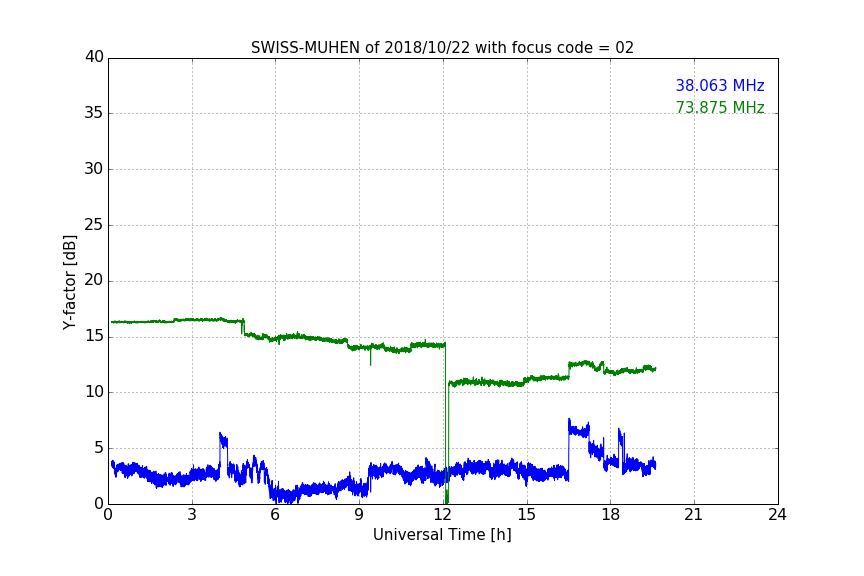Screen dimensions: 864x576
Task: Click the y-axis tick label '30'
Action: [94, 169]
